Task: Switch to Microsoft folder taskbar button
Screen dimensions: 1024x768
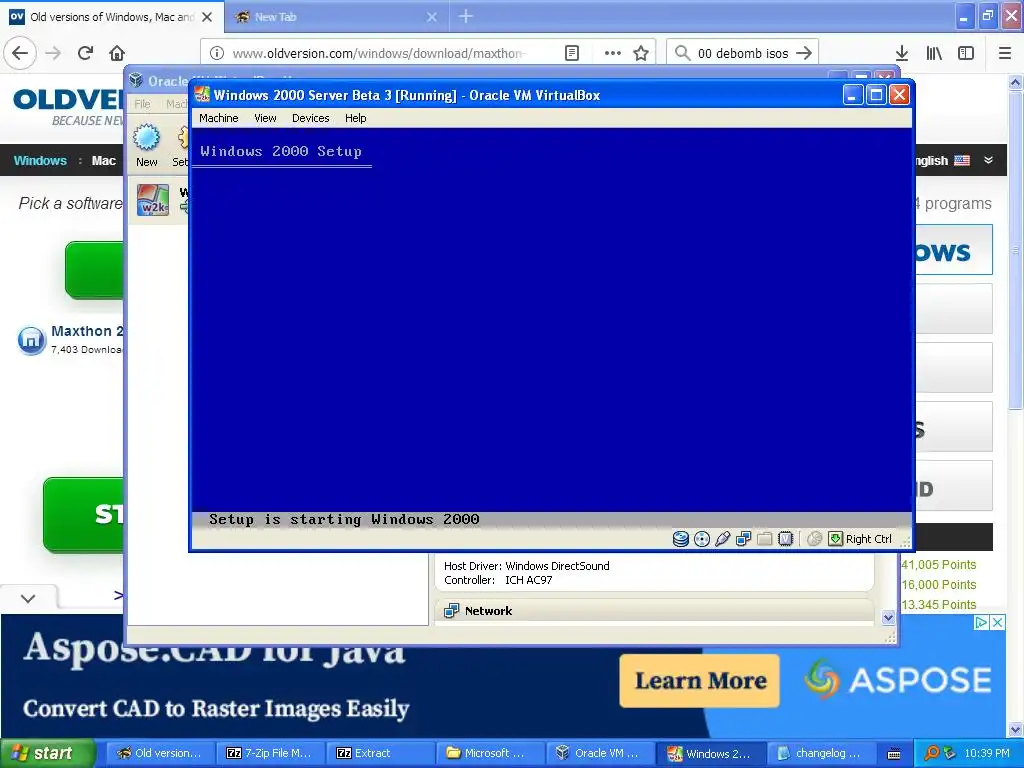Action: (488, 753)
